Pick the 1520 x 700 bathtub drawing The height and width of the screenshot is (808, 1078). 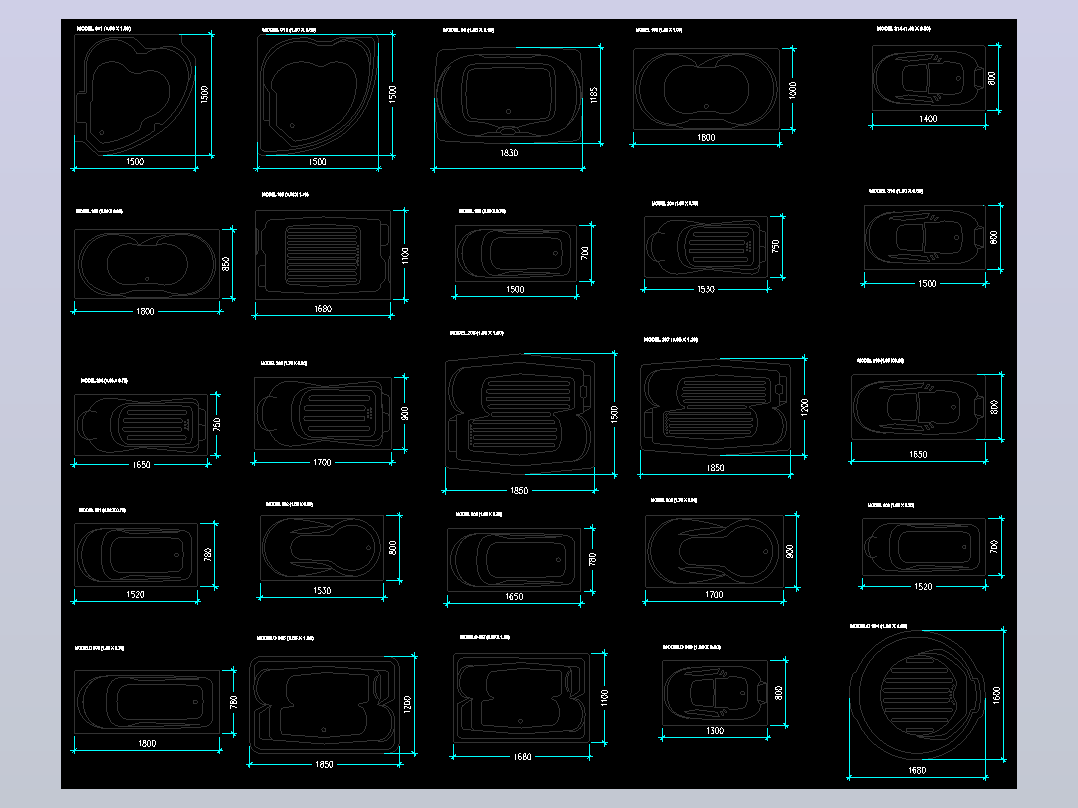click(x=924, y=547)
